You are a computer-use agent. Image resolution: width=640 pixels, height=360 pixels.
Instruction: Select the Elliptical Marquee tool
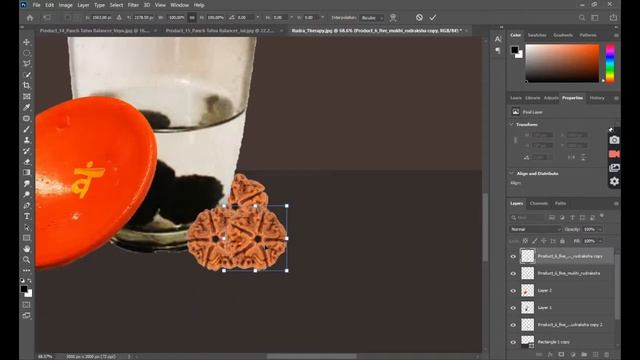coord(27,53)
